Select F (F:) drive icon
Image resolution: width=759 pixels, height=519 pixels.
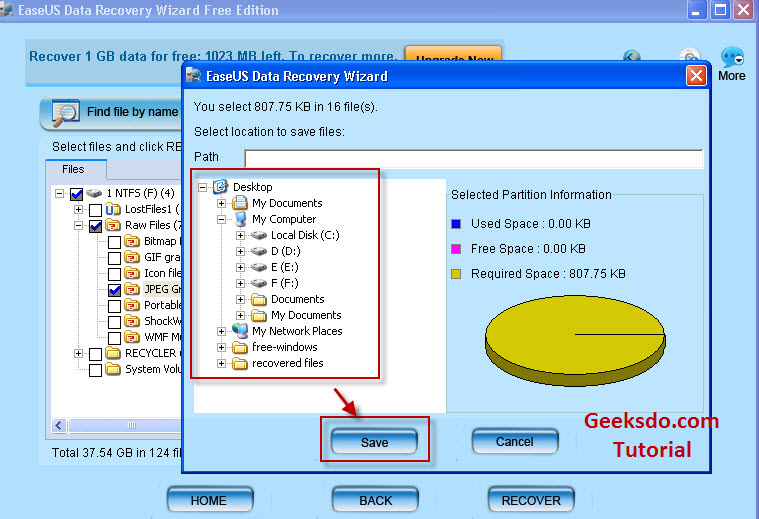(x=259, y=283)
